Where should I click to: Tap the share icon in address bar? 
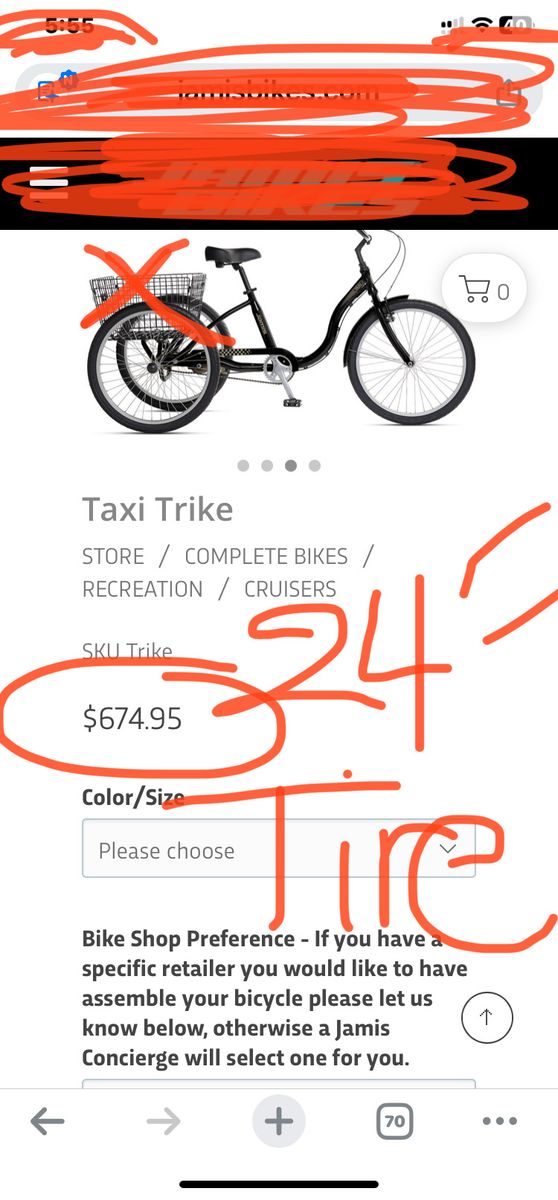509,92
